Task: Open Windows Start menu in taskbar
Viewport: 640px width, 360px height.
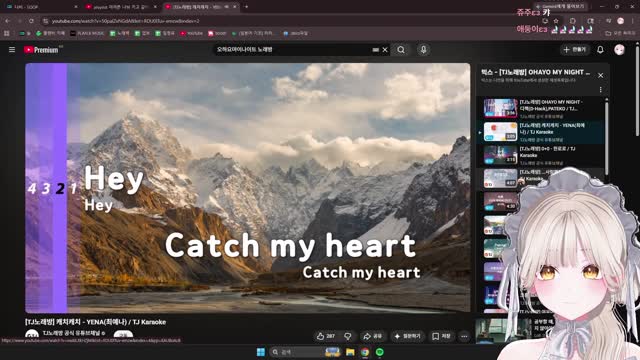Action: tap(261, 352)
